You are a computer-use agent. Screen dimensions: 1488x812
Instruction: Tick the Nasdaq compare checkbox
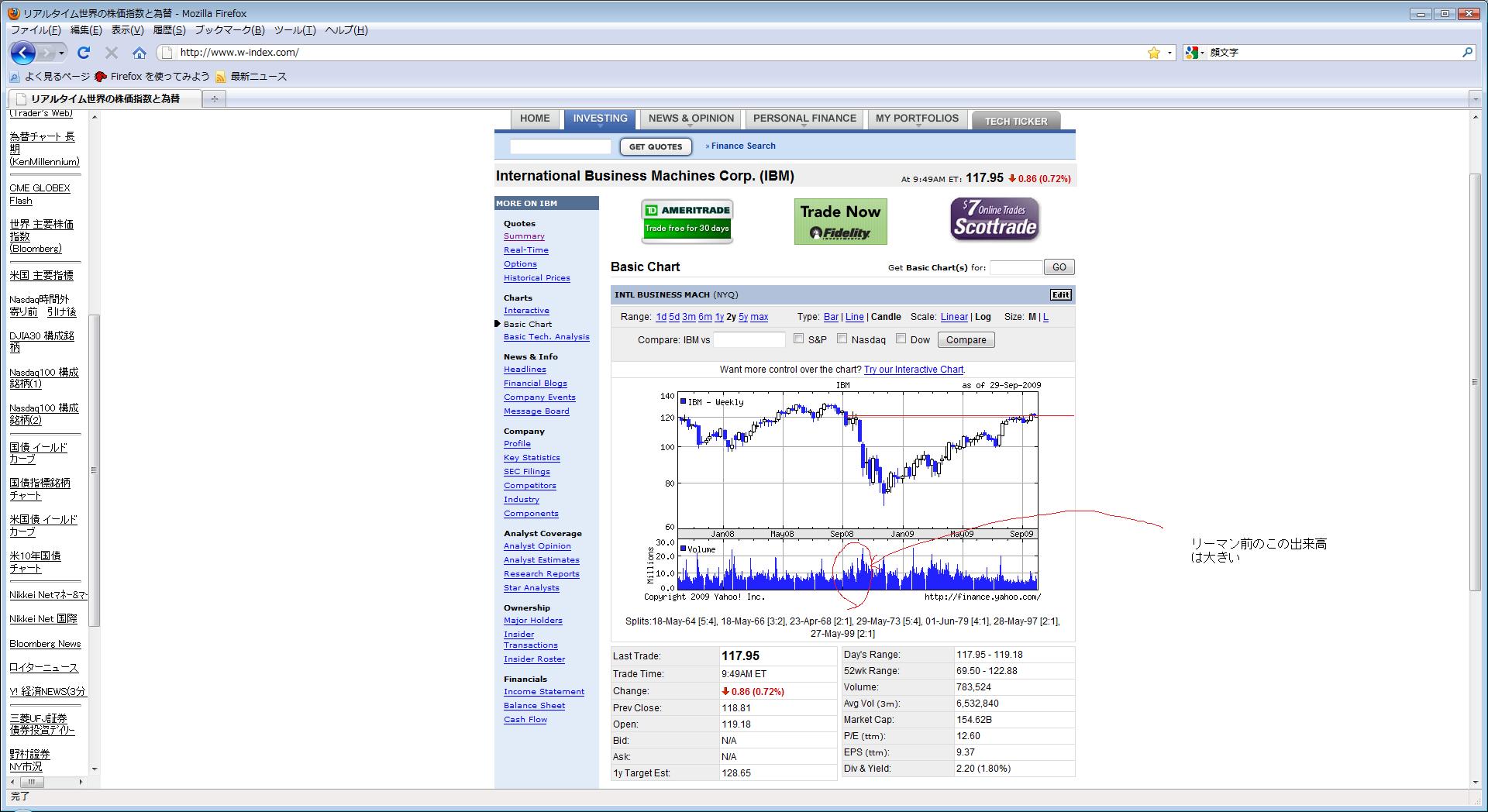(x=842, y=339)
